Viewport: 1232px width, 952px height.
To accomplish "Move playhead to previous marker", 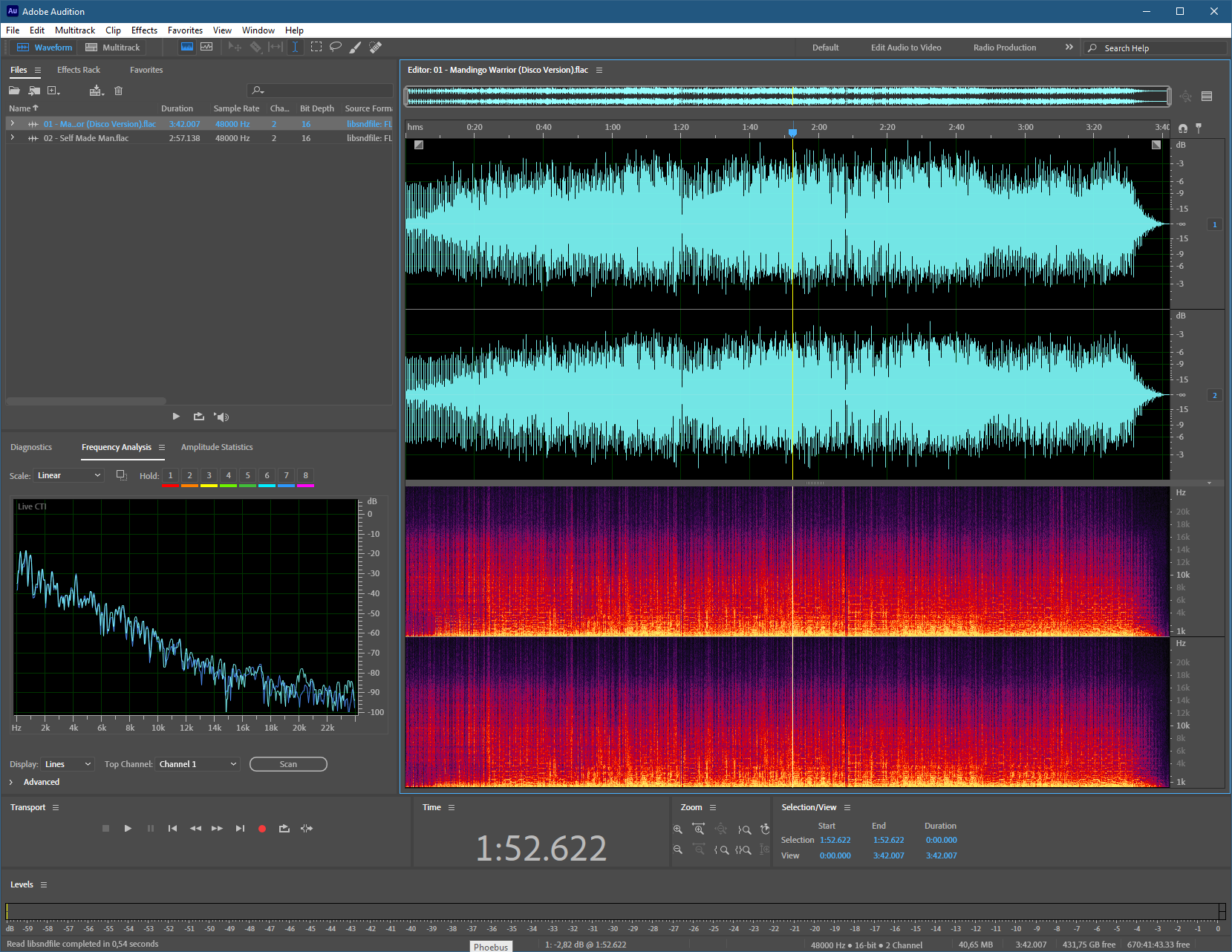I will (x=172, y=828).
